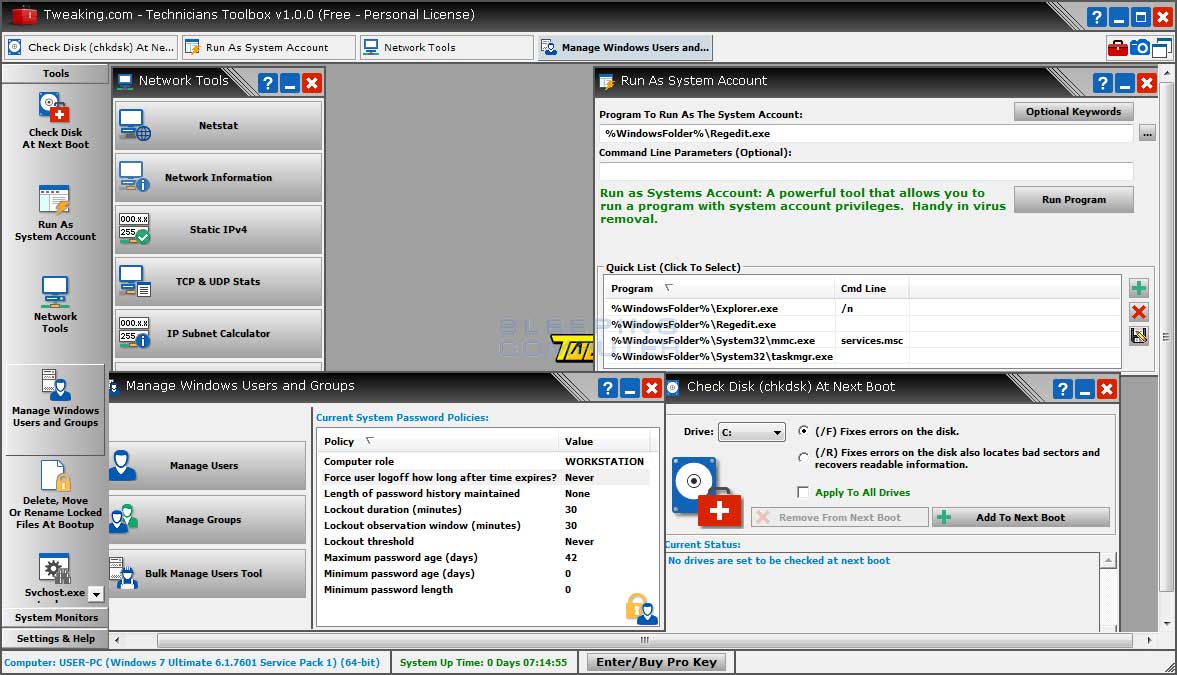Open TCP & UDP Stats tool
Screen dimensions: 1177x675
pos(218,282)
